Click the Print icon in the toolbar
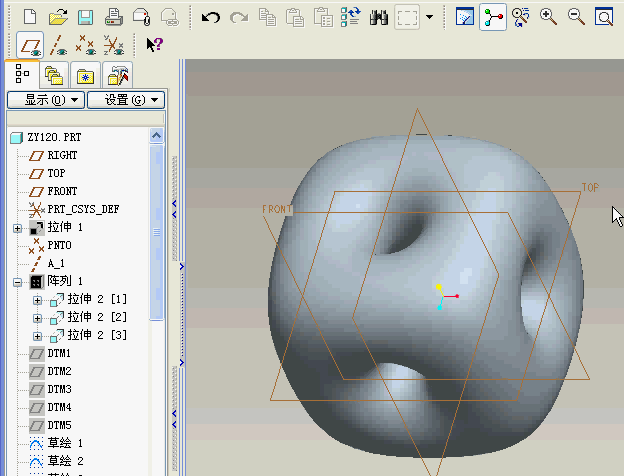This screenshot has width=624, height=476. [x=114, y=16]
